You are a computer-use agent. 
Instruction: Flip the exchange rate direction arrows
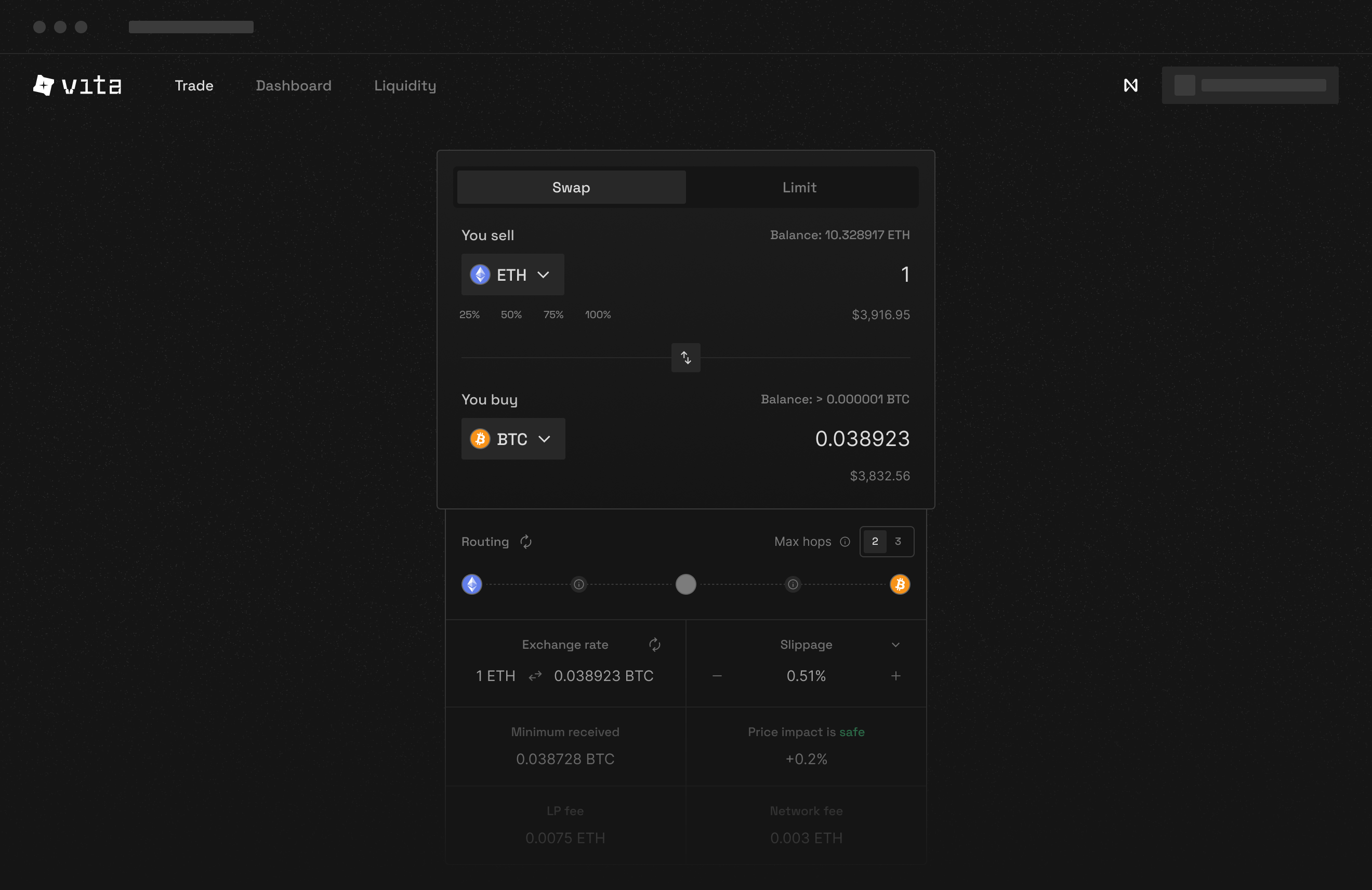coord(535,675)
